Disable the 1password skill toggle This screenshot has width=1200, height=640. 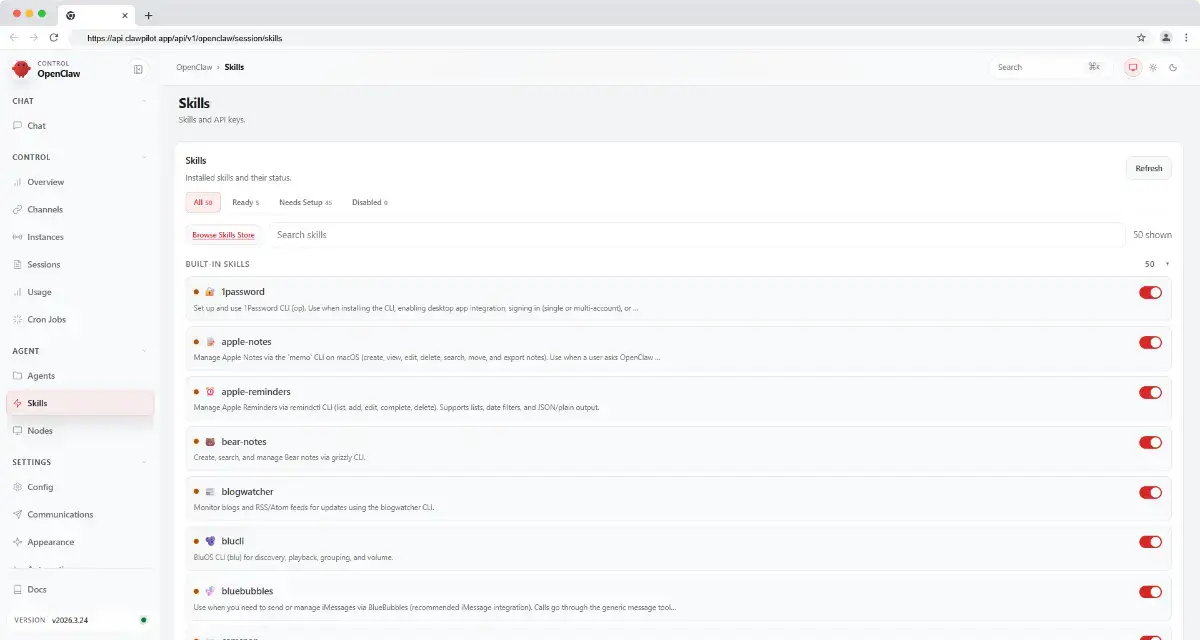[1150, 292]
